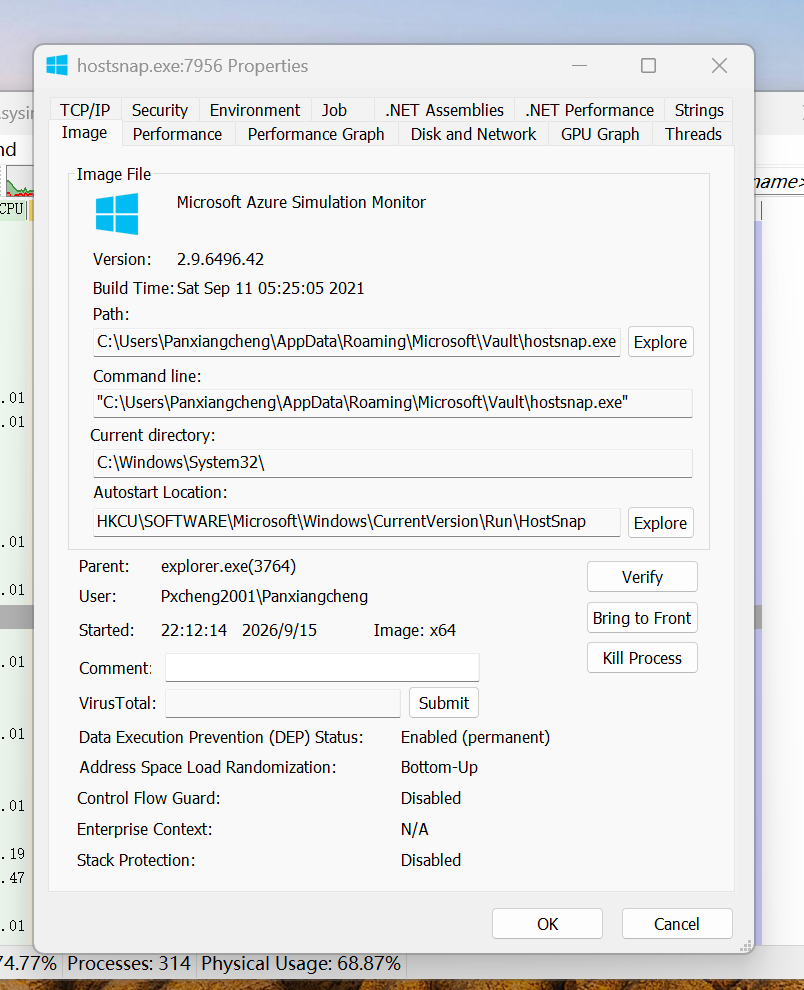This screenshot has width=804, height=990.
Task: Click the Microsoft Azure Simulation Monitor image icon
Action: (x=117, y=214)
